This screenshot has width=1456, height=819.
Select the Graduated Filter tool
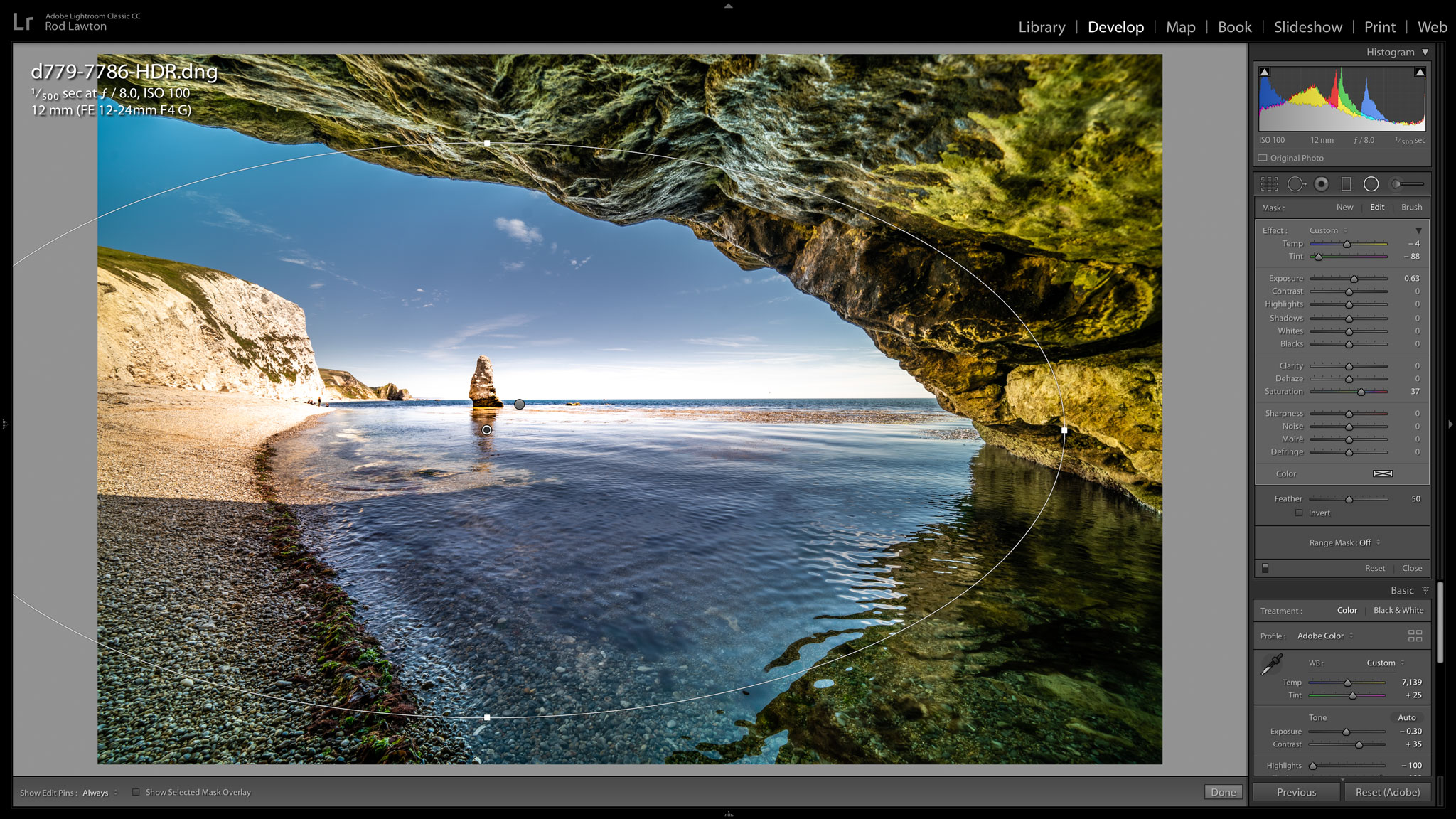(x=1346, y=184)
